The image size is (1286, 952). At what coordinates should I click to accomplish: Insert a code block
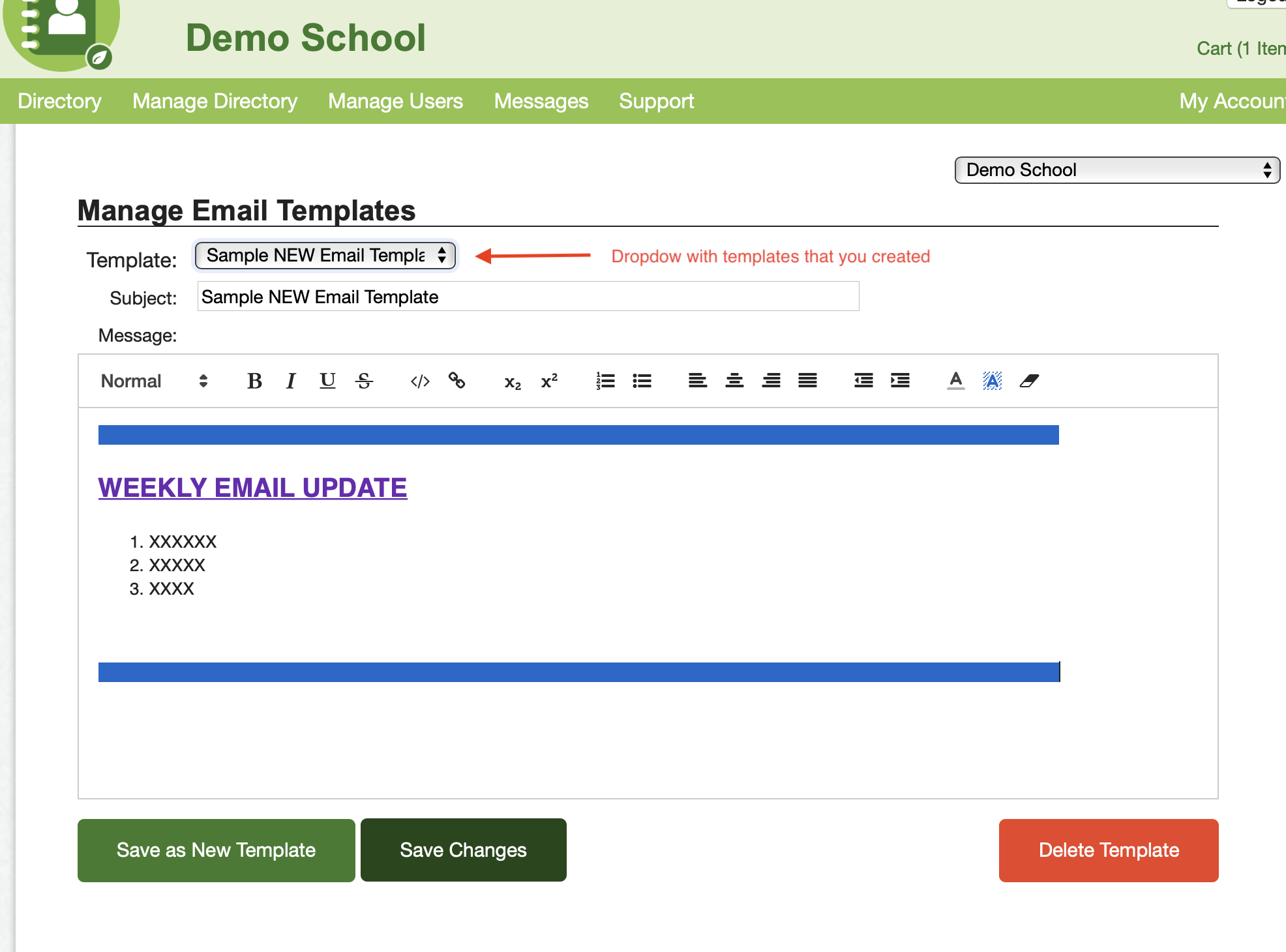pos(420,381)
